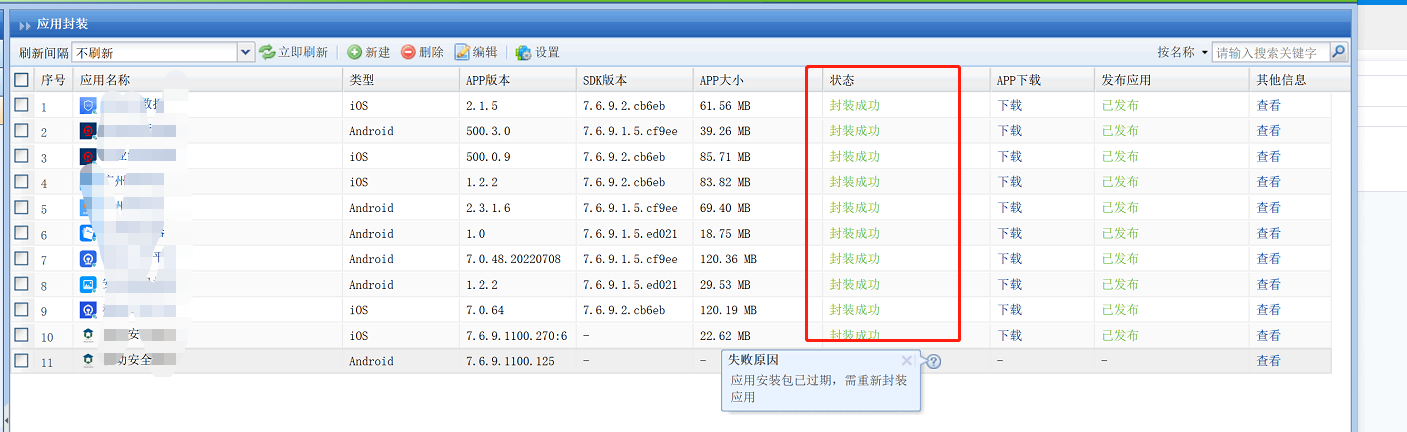Collapse the 应用封装 panel header arrows
1407x432 pixels.
coord(24,24)
